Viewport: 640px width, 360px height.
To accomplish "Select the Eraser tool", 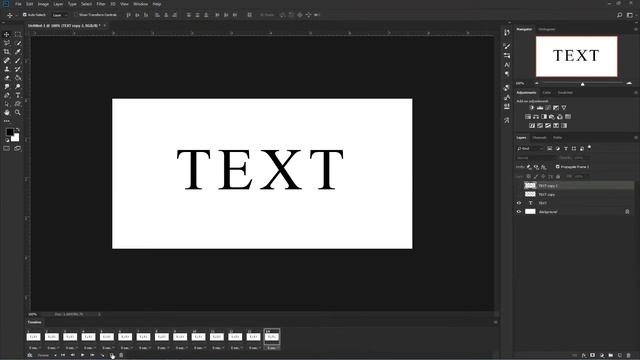I will [7, 78].
